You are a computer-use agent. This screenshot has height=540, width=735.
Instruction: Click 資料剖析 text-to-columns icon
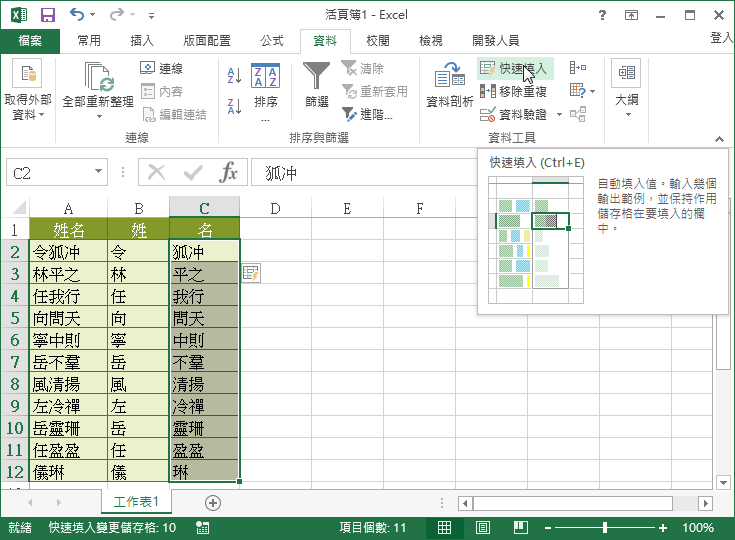tap(450, 75)
